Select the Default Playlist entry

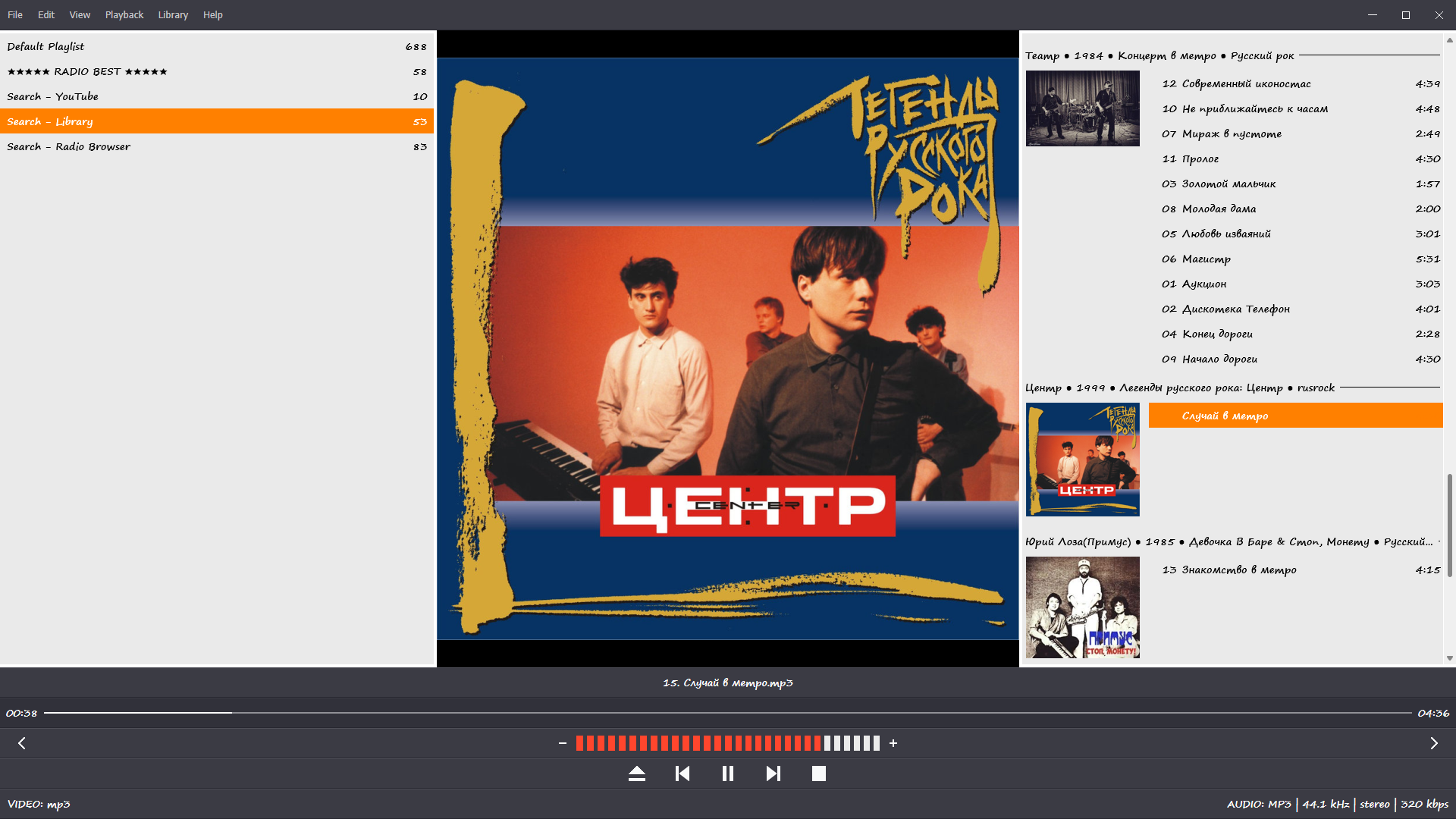pos(217,46)
